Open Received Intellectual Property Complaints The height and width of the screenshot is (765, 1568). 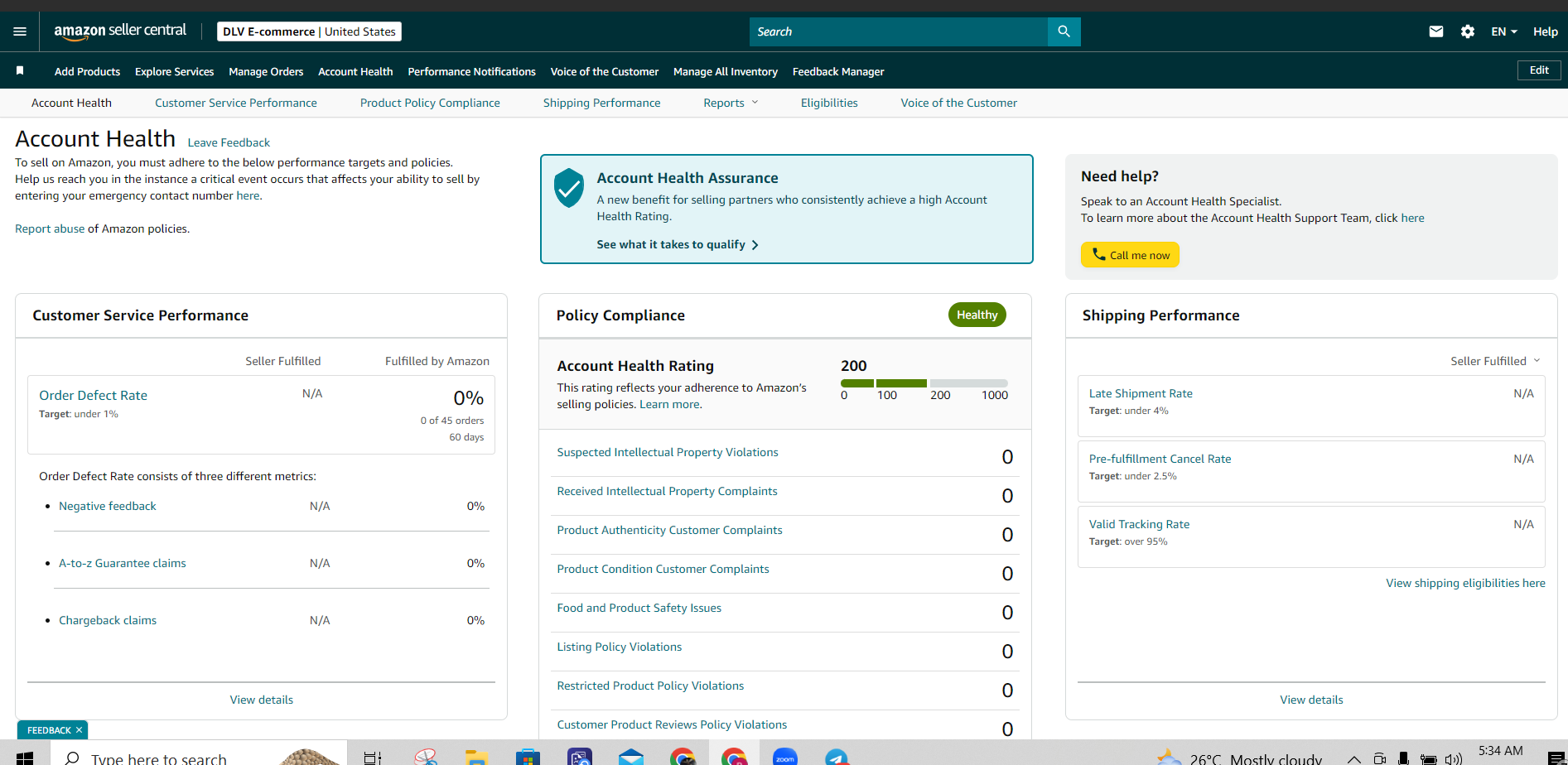pos(667,491)
